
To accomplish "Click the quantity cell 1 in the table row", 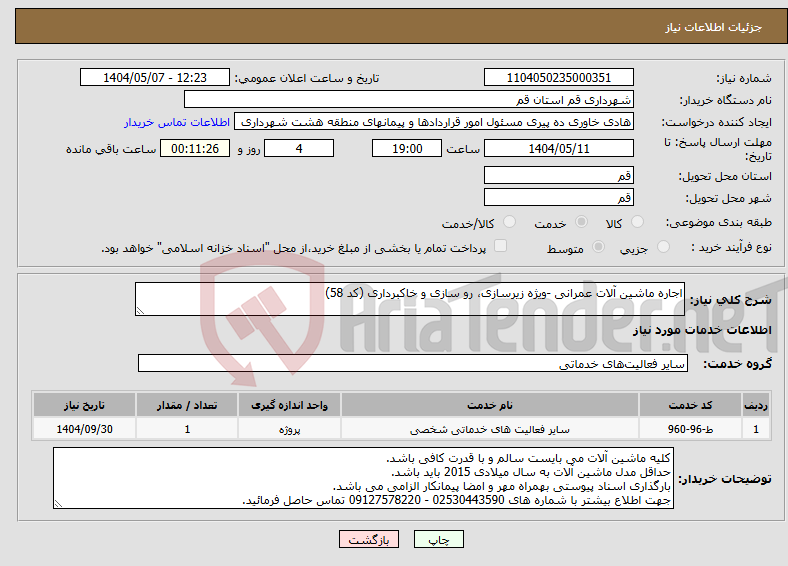I will pyautogui.click(x=187, y=429).
